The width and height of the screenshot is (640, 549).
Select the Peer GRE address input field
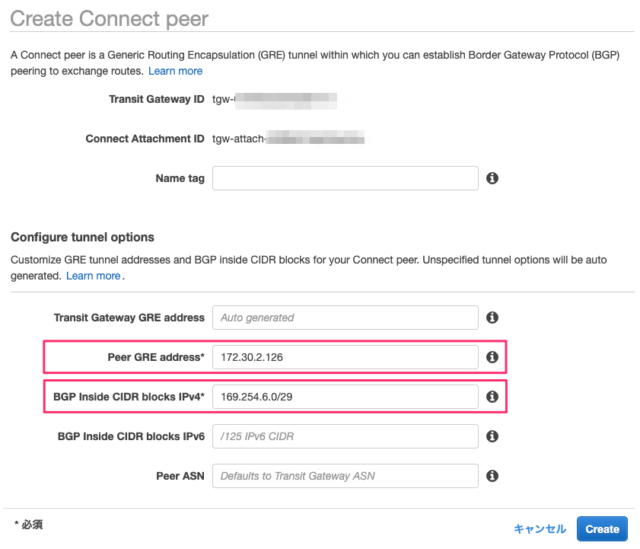(345, 357)
